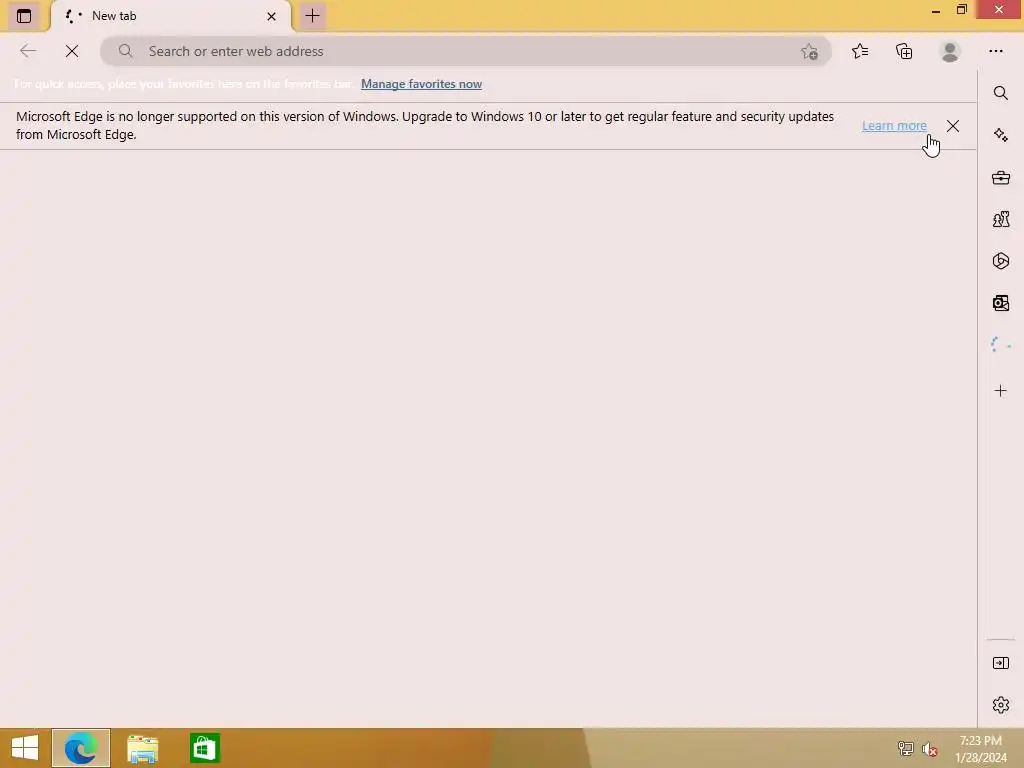Open the Favorites list icon
Screen dimensions: 1024x768
[x=860, y=51]
